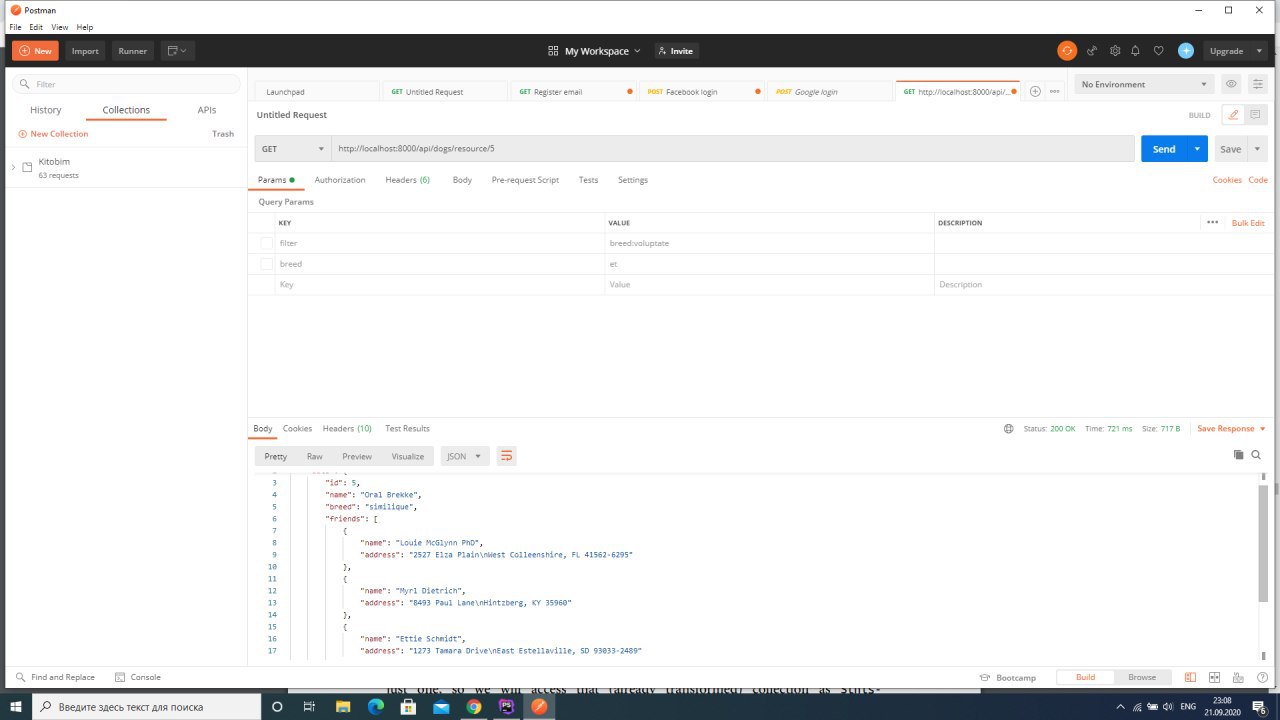The width and height of the screenshot is (1280, 720).
Task: Enable the breed query param checkbox
Action: pos(267,264)
